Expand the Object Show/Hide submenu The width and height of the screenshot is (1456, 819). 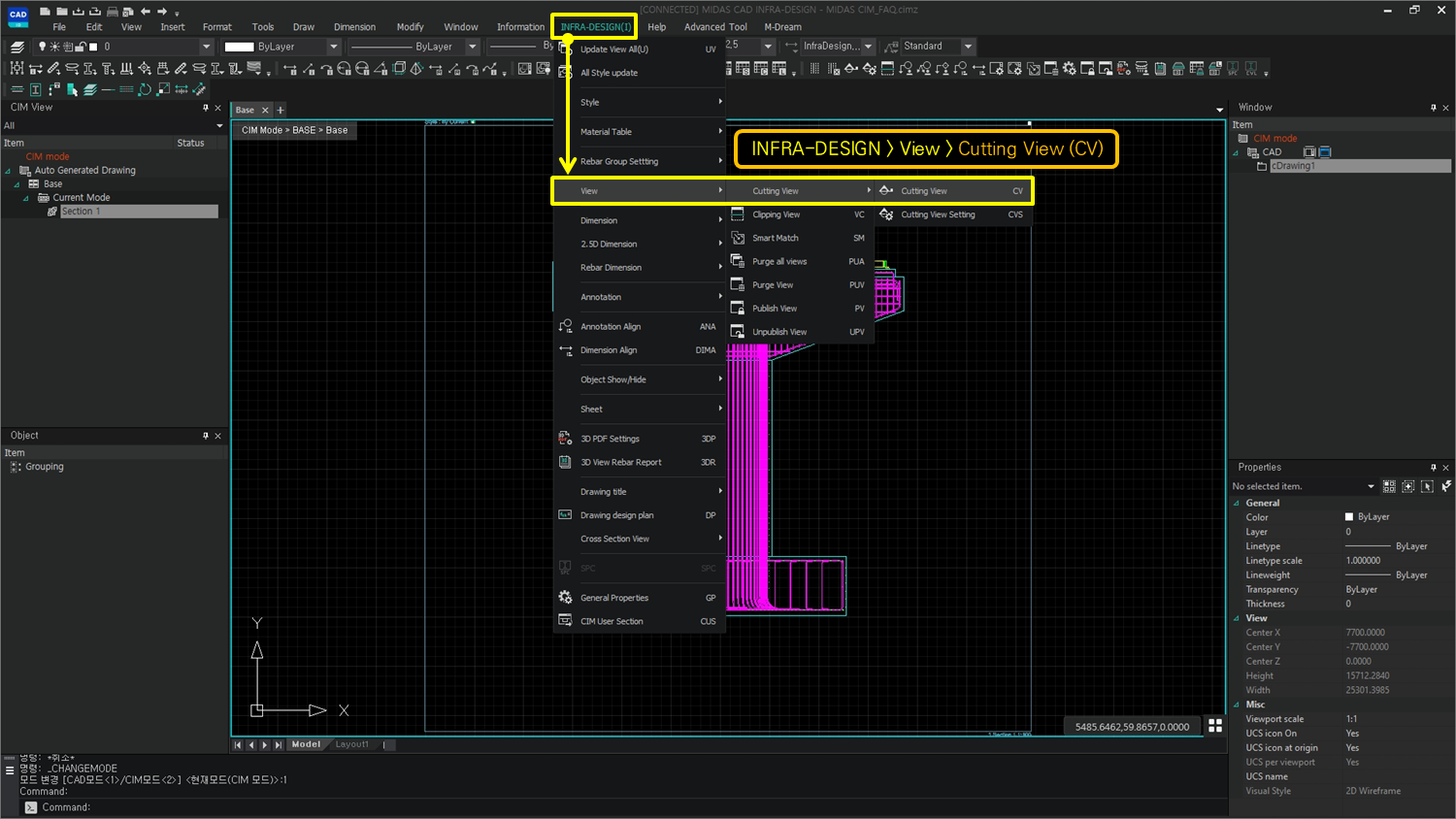point(640,379)
